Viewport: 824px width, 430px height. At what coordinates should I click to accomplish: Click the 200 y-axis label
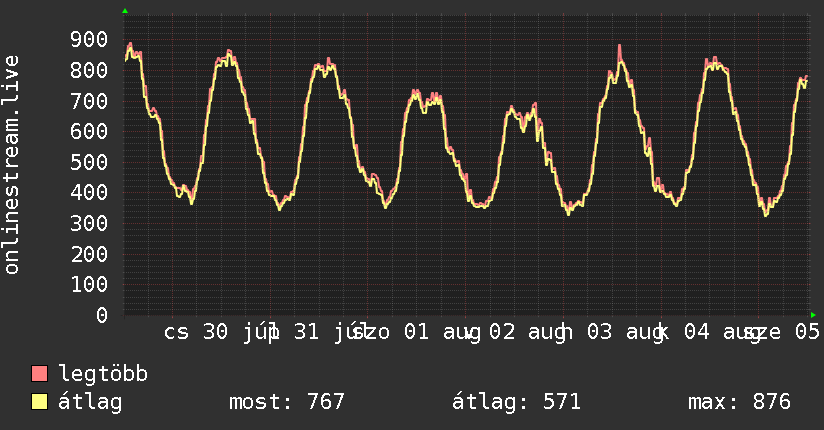click(x=89, y=254)
